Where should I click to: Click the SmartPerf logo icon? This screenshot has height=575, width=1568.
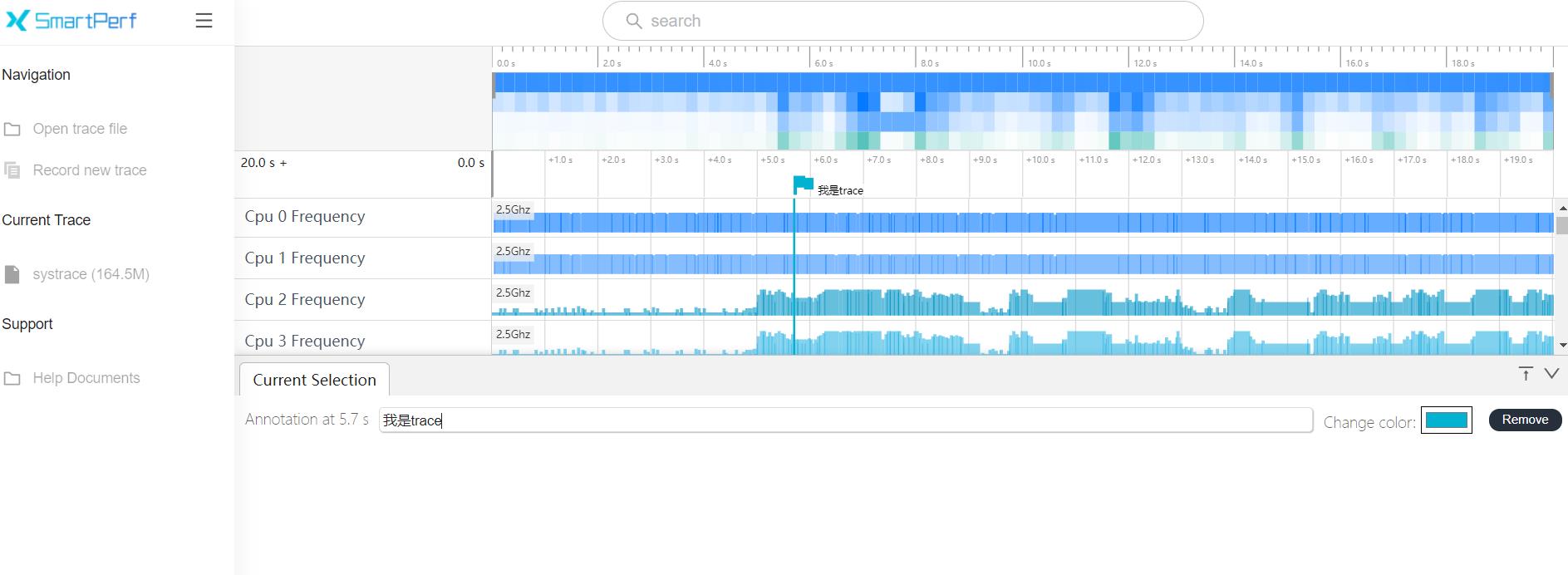click(17, 21)
